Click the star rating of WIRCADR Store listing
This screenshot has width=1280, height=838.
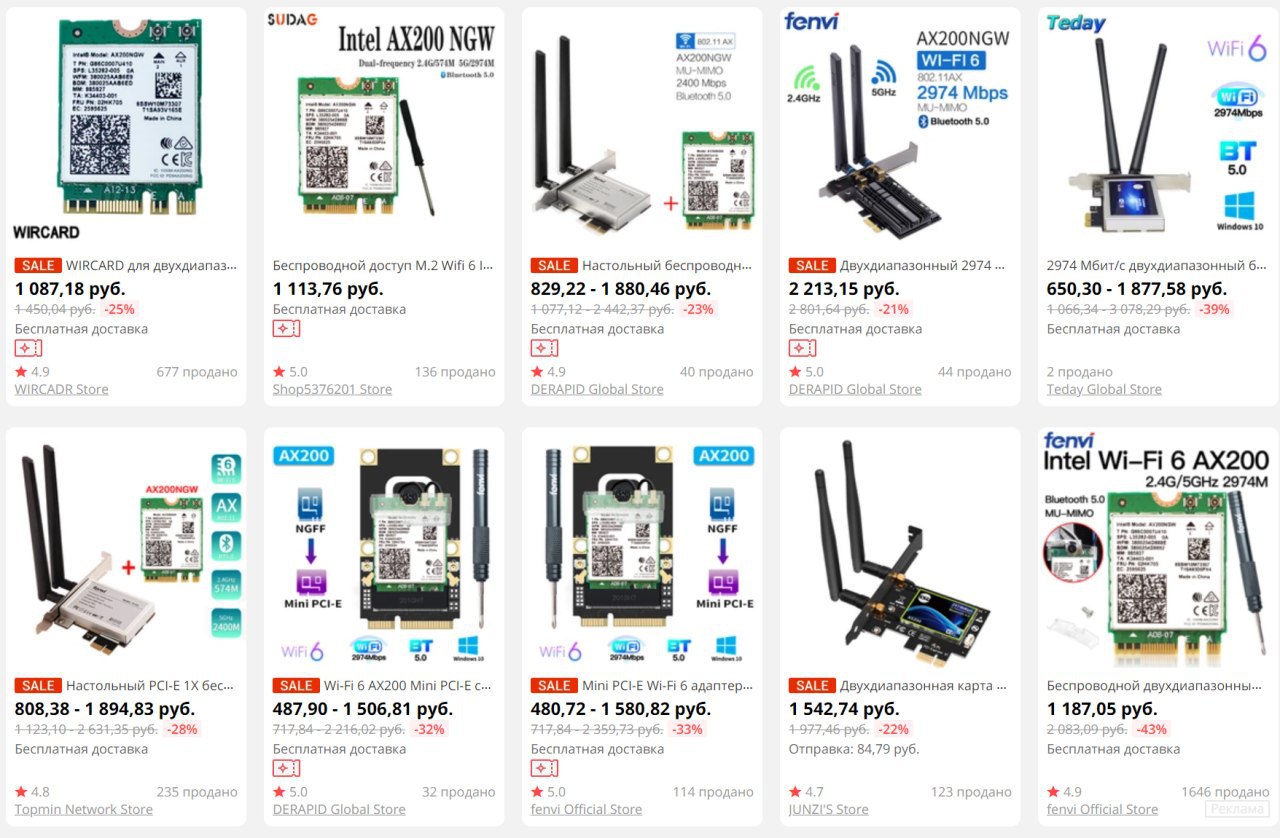(x=32, y=372)
